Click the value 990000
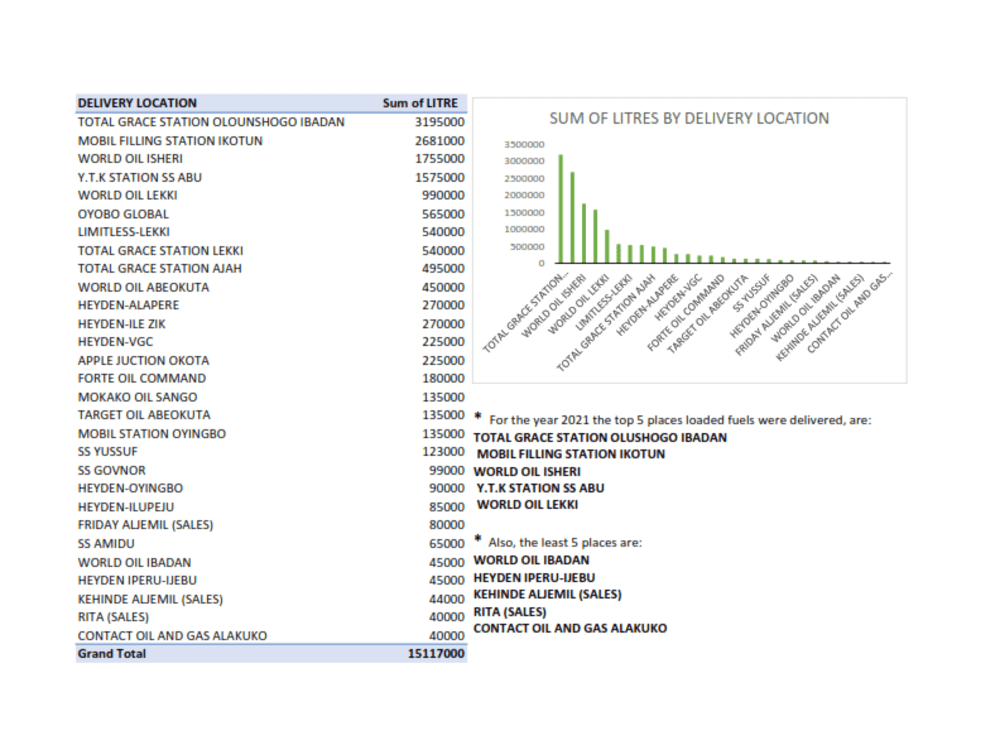The width and height of the screenshot is (1000, 750). point(443,196)
